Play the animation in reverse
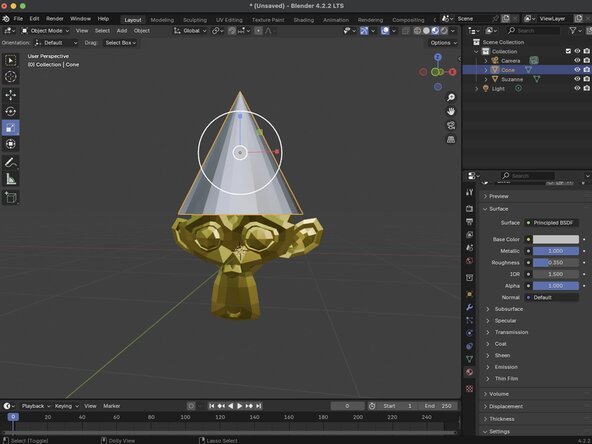 tap(230, 406)
